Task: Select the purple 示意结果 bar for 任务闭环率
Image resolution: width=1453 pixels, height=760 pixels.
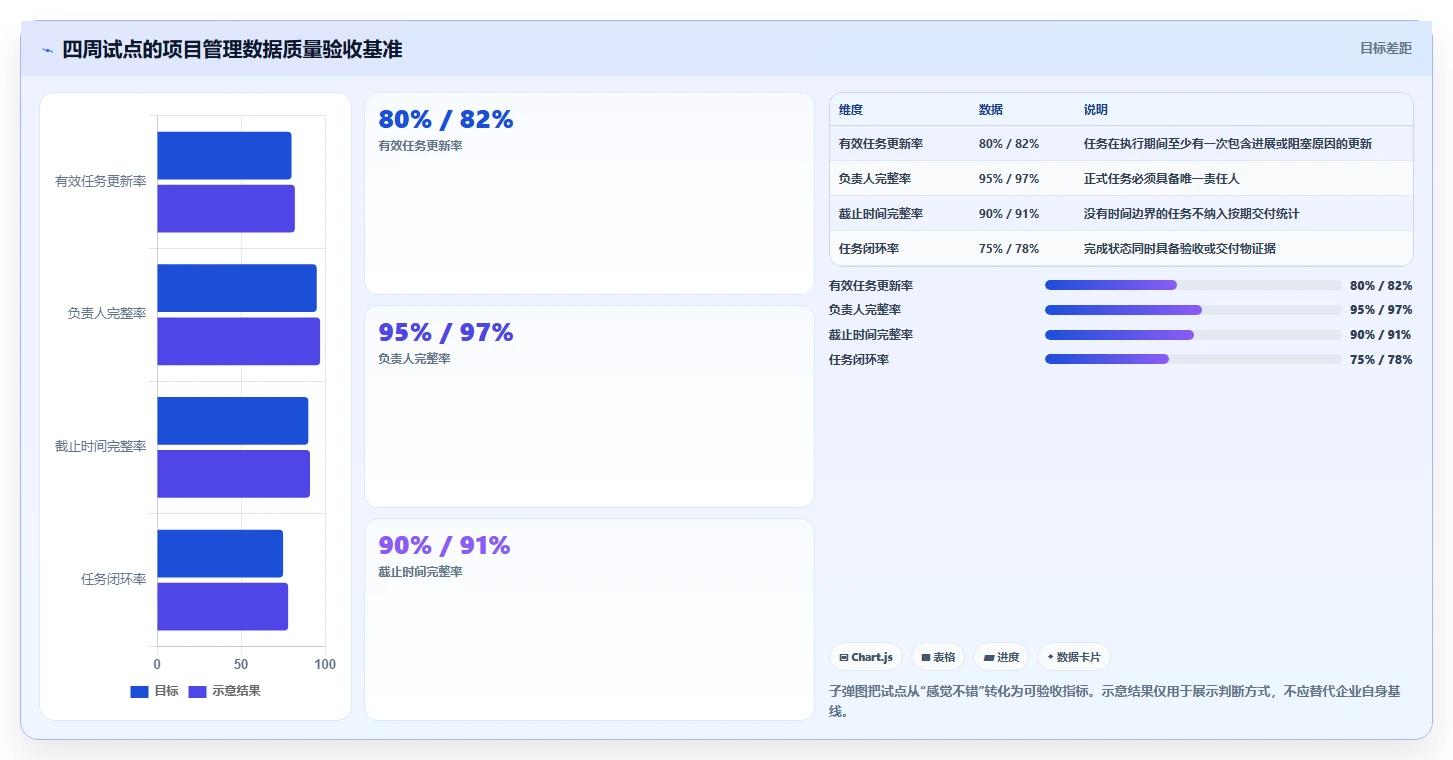Action: [x=223, y=607]
